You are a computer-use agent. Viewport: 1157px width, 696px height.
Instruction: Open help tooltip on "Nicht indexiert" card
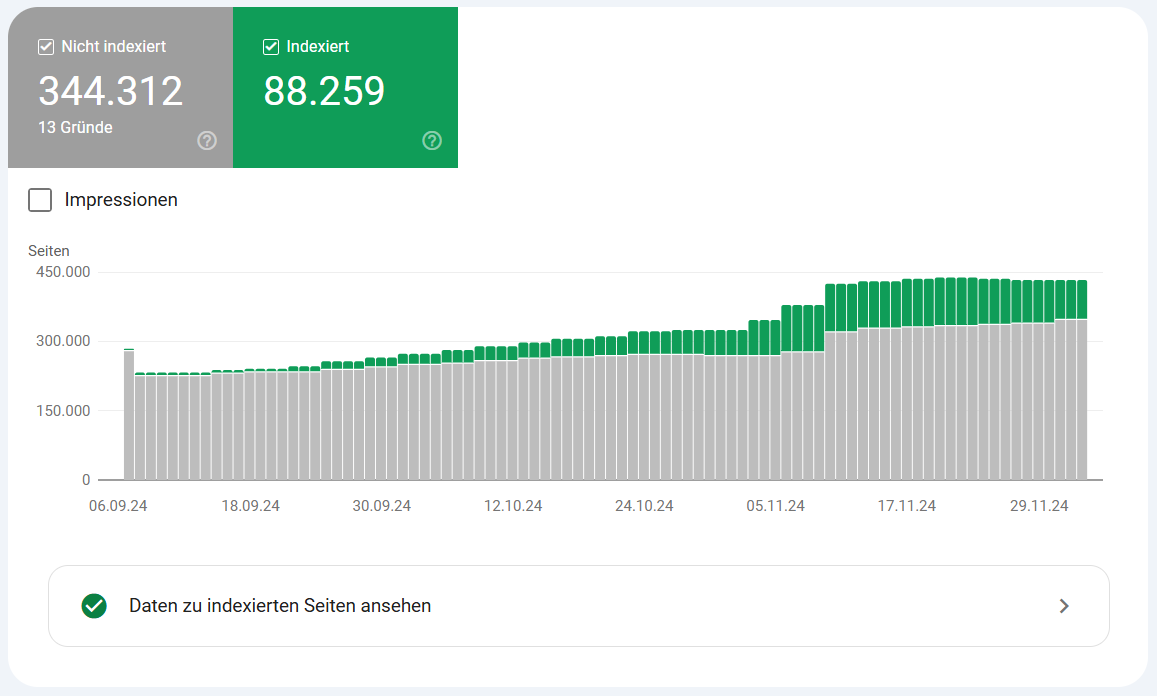(x=206, y=141)
